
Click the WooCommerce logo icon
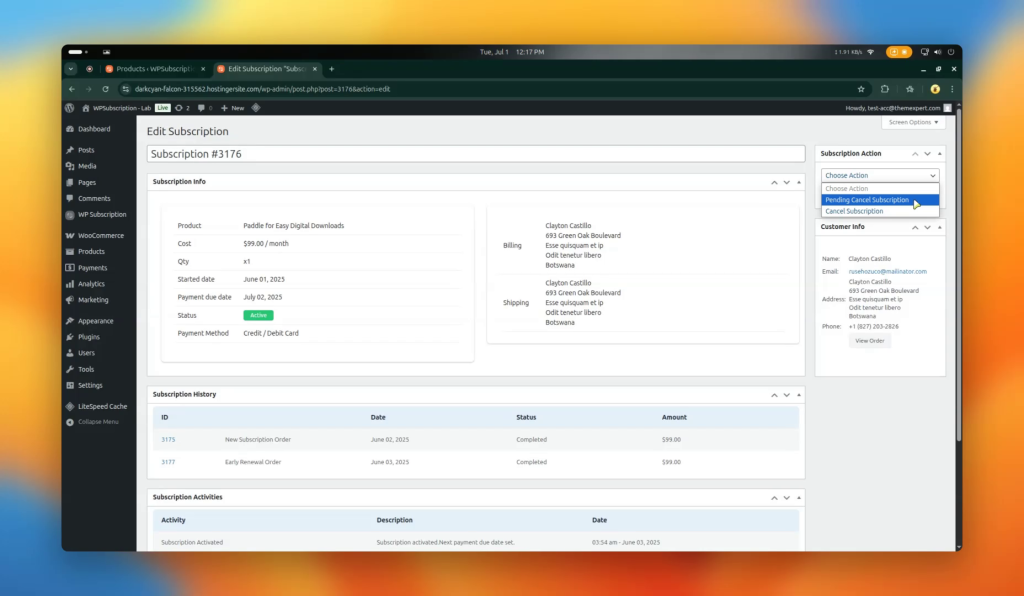tap(70, 236)
